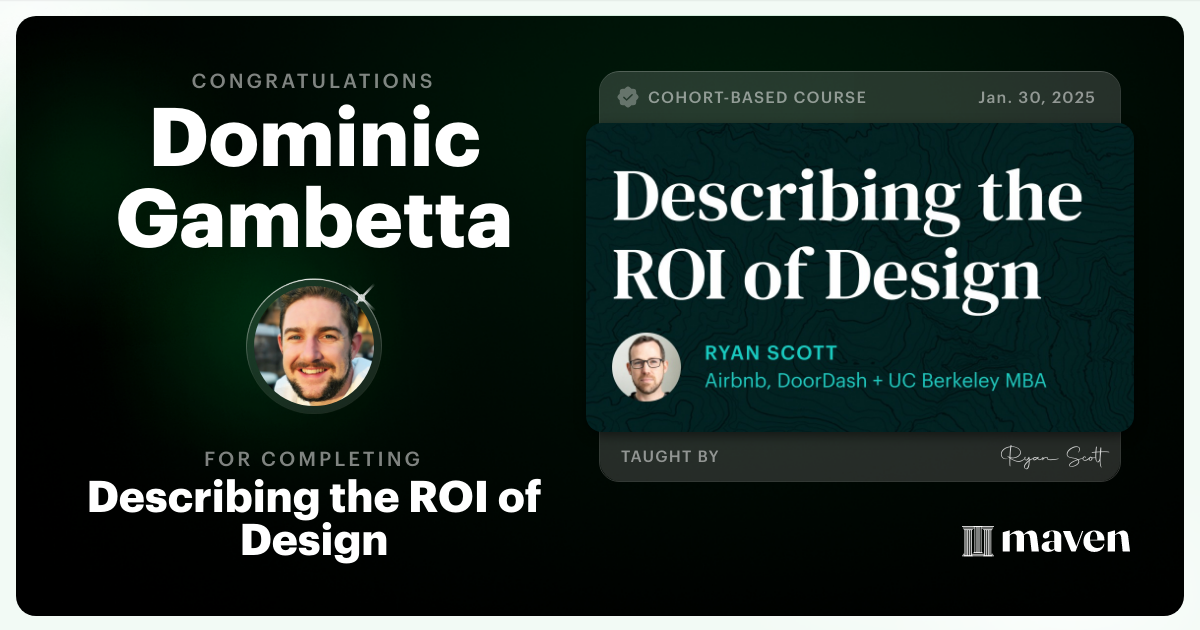The height and width of the screenshot is (630, 1200).
Task: Click the FOR COMPLETING label
Action: pyautogui.click(x=314, y=459)
